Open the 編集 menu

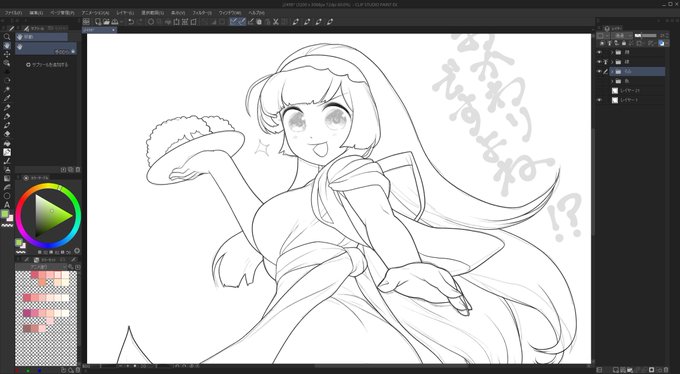pyautogui.click(x=36, y=13)
